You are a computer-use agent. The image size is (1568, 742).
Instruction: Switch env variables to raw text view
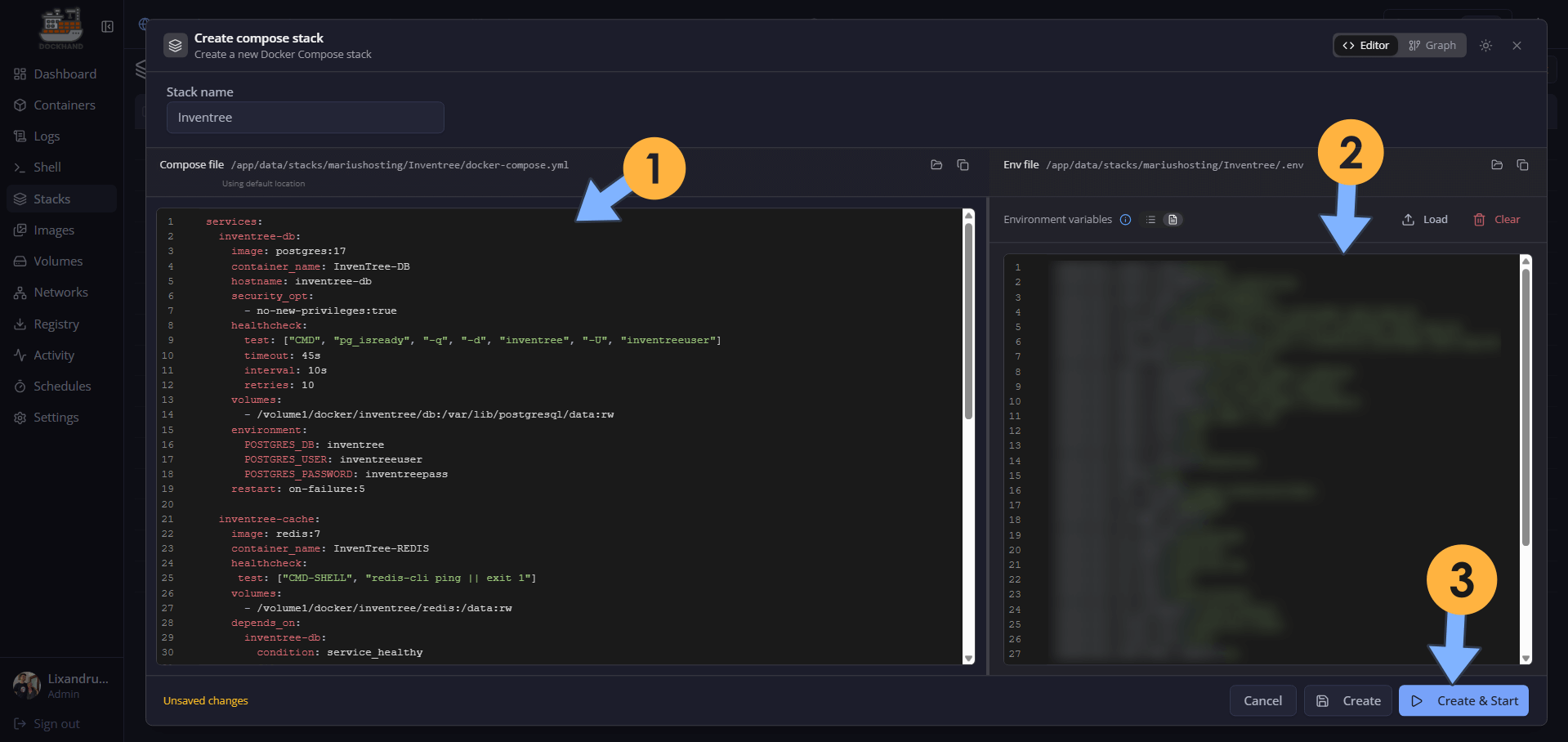click(1173, 220)
